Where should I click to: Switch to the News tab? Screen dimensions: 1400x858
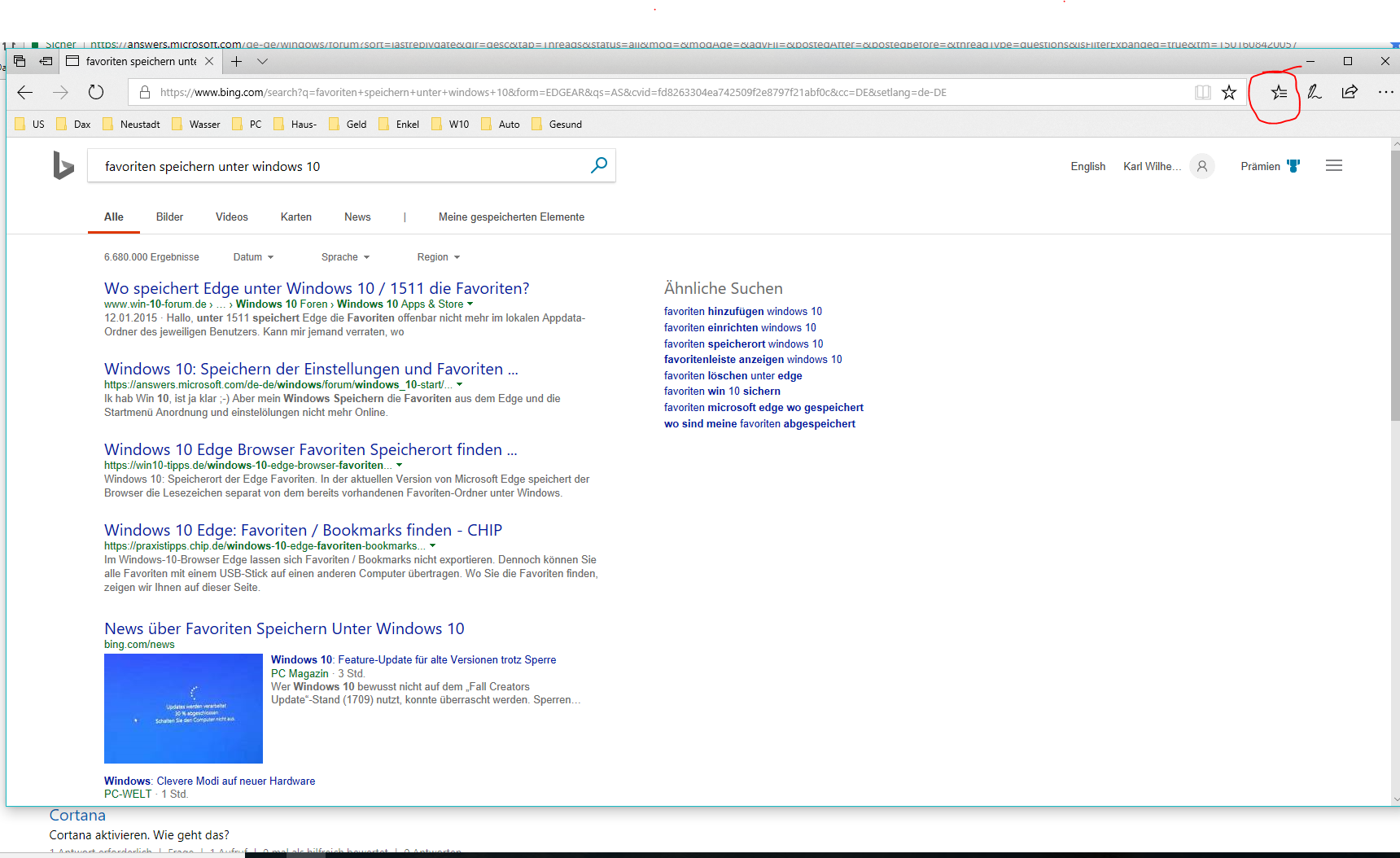[357, 217]
